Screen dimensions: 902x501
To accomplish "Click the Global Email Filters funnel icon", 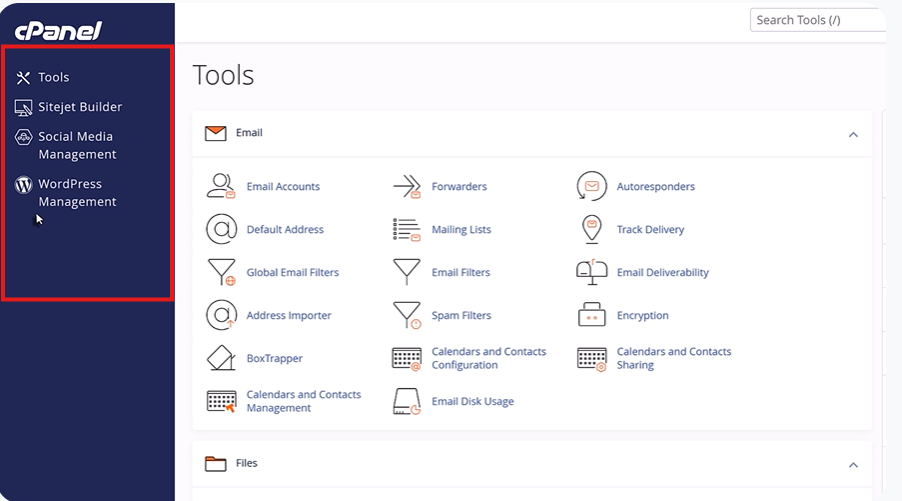I will click(221, 272).
